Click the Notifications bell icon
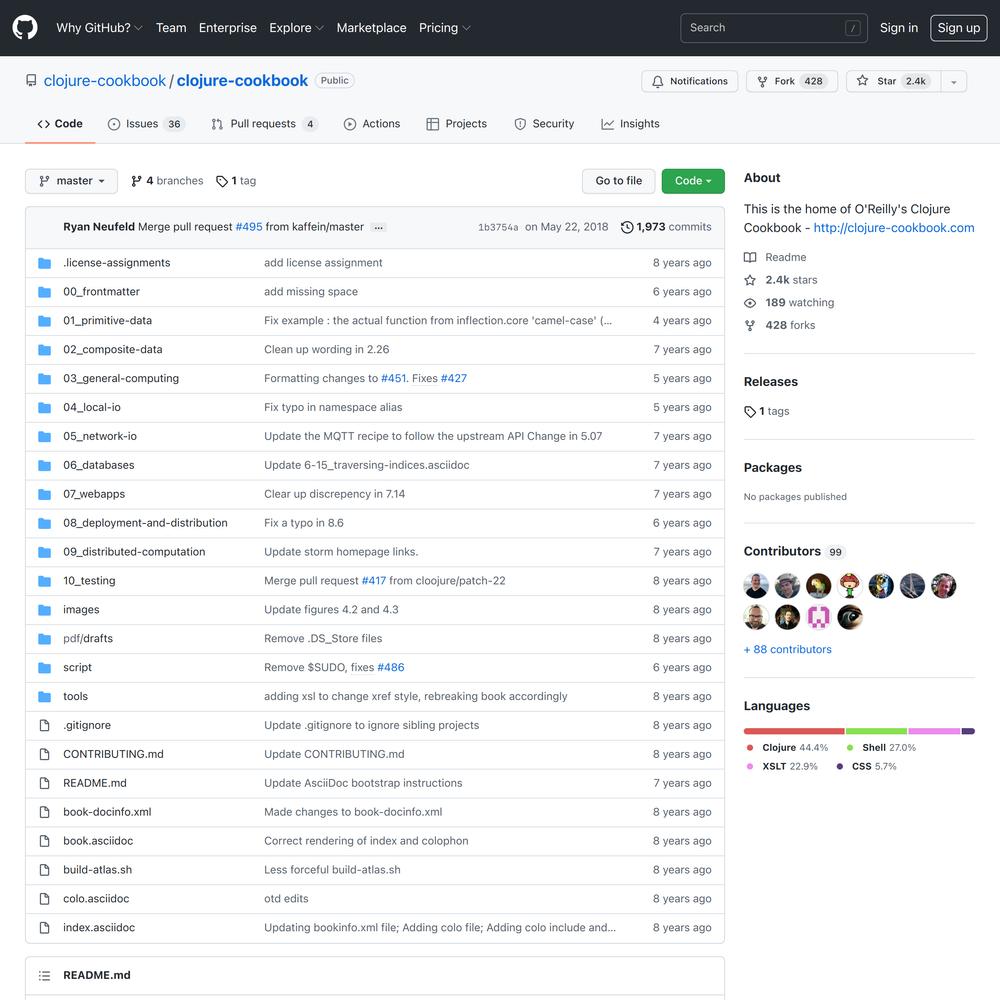Image resolution: width=1000 pixels, height=1000 pixels. [x=657, y=82]
